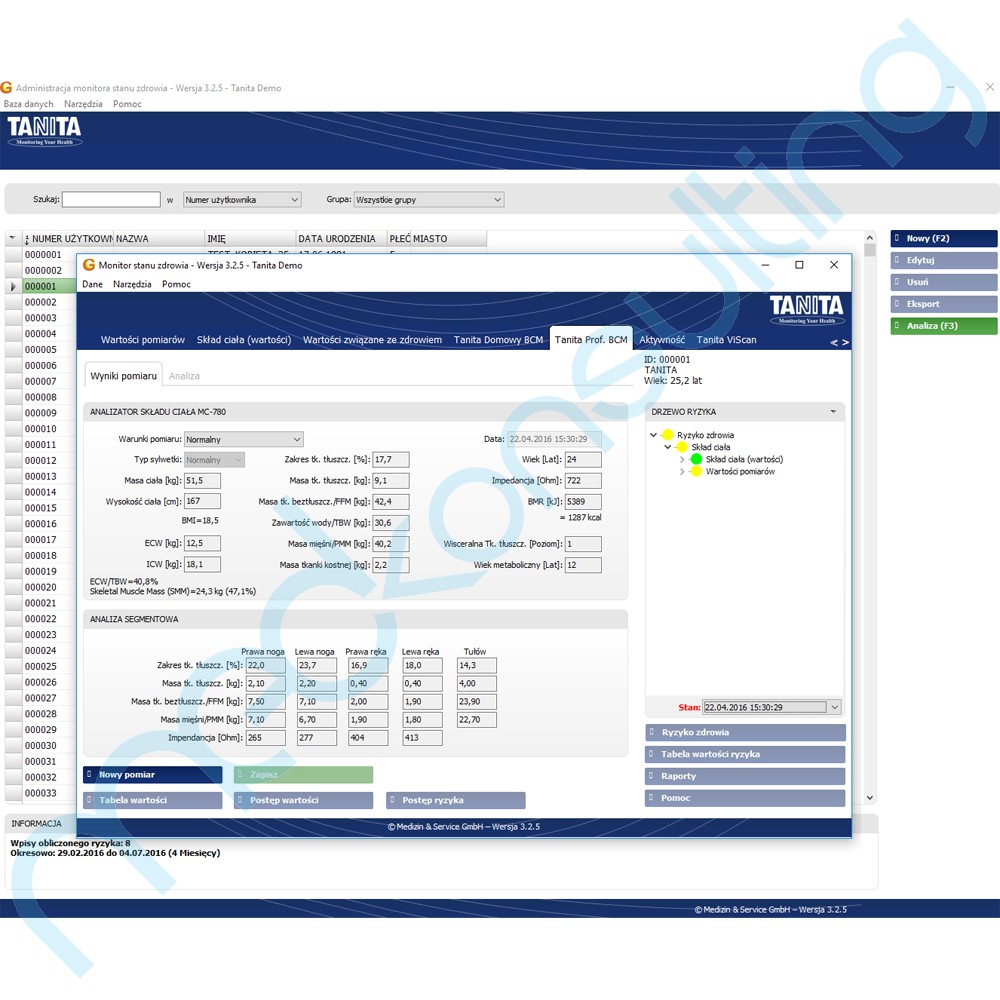Click the Tanita logo in the Monitor stanu zdrowia window
The width and height of the screenshot is (1000, 1000).
[x=806, y=309]
